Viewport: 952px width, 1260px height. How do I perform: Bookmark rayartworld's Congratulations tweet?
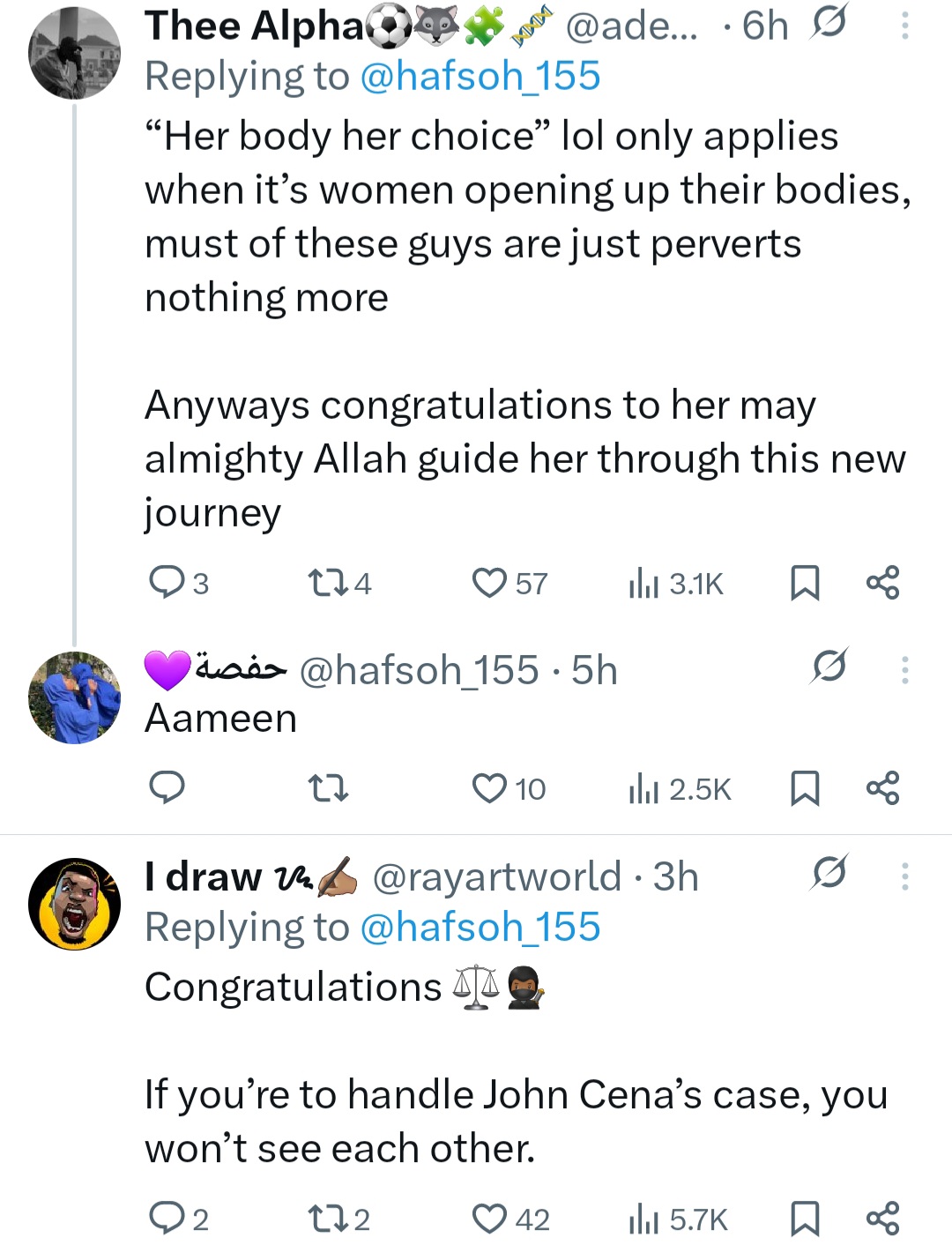coord(805,1219)
